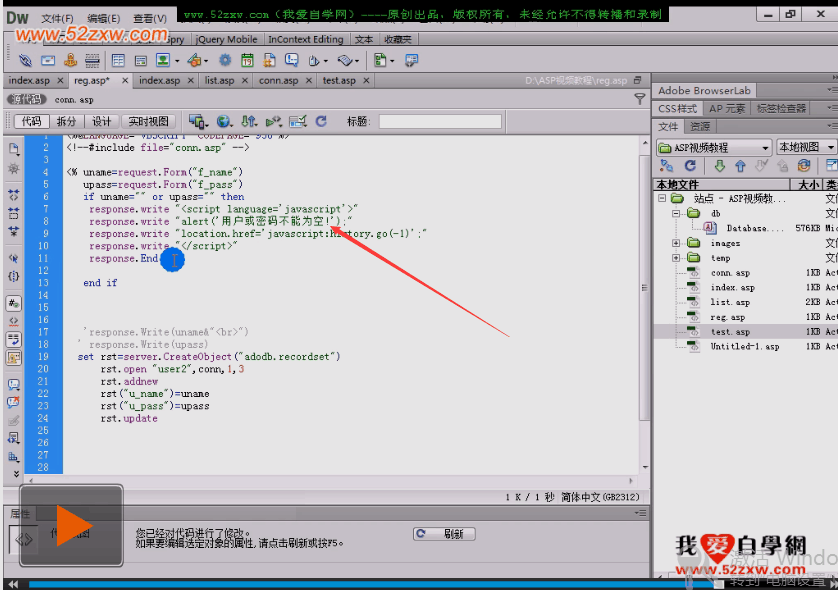The width and height of the screenshot is (838, 590).
Task: Open conn.asp in the Files panel tree
Action: [x=730, y=272]
